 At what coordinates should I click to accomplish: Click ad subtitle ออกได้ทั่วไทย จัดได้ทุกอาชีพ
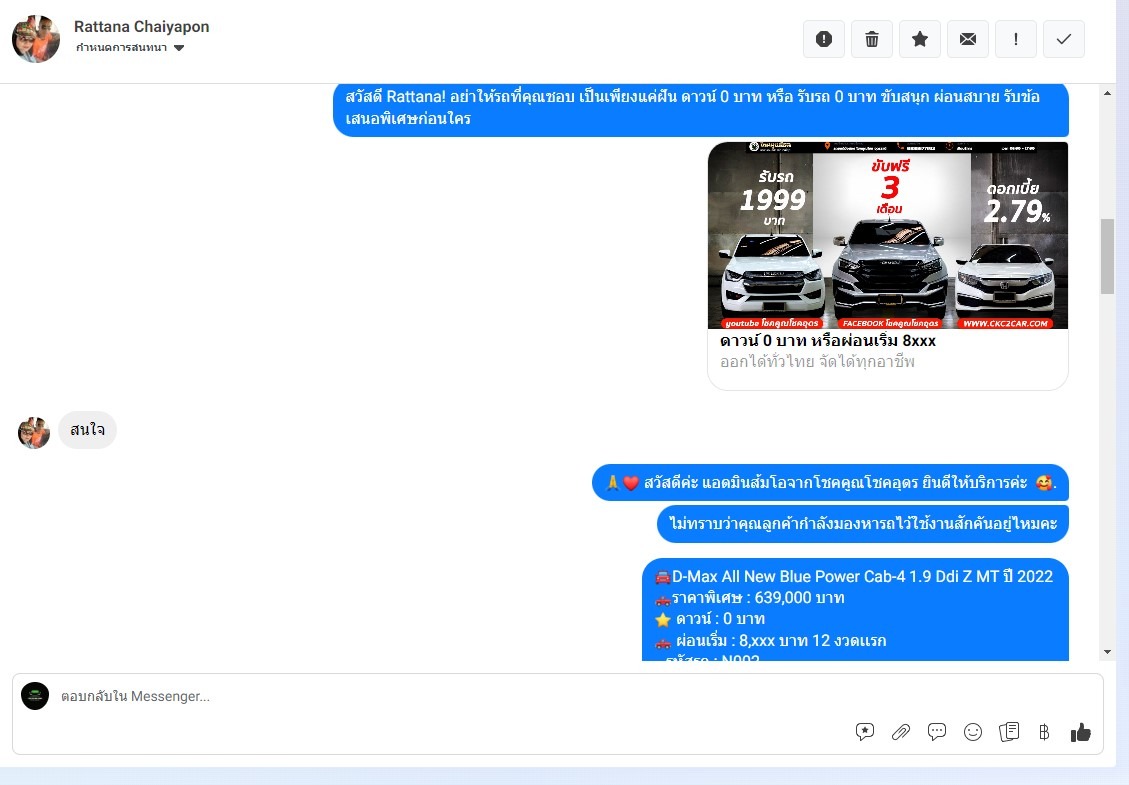click(x=817, y=362)
